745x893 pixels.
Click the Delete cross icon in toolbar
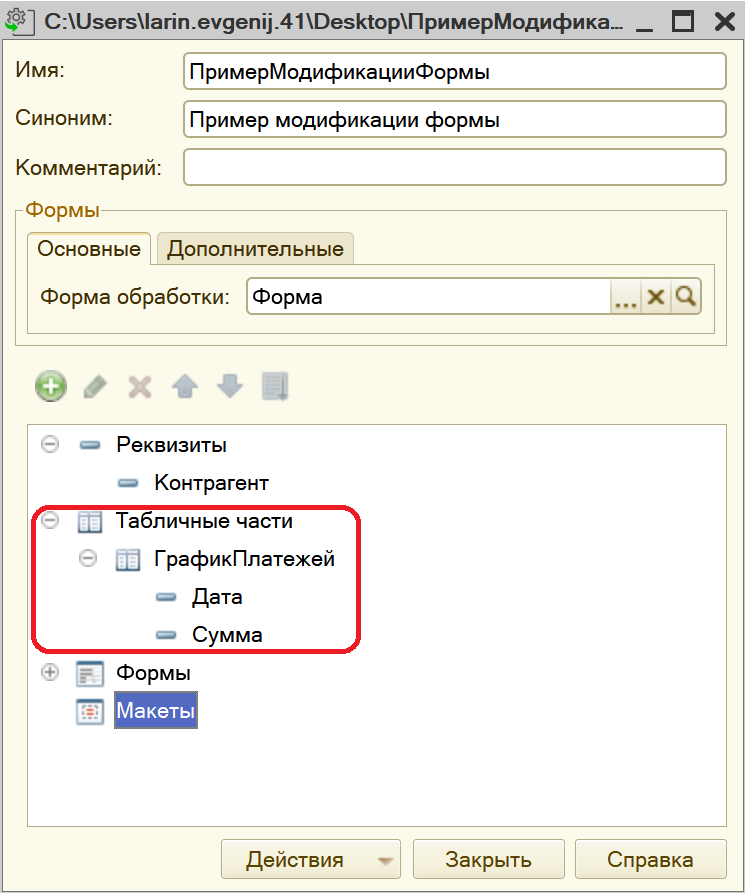tap(140, 387)
